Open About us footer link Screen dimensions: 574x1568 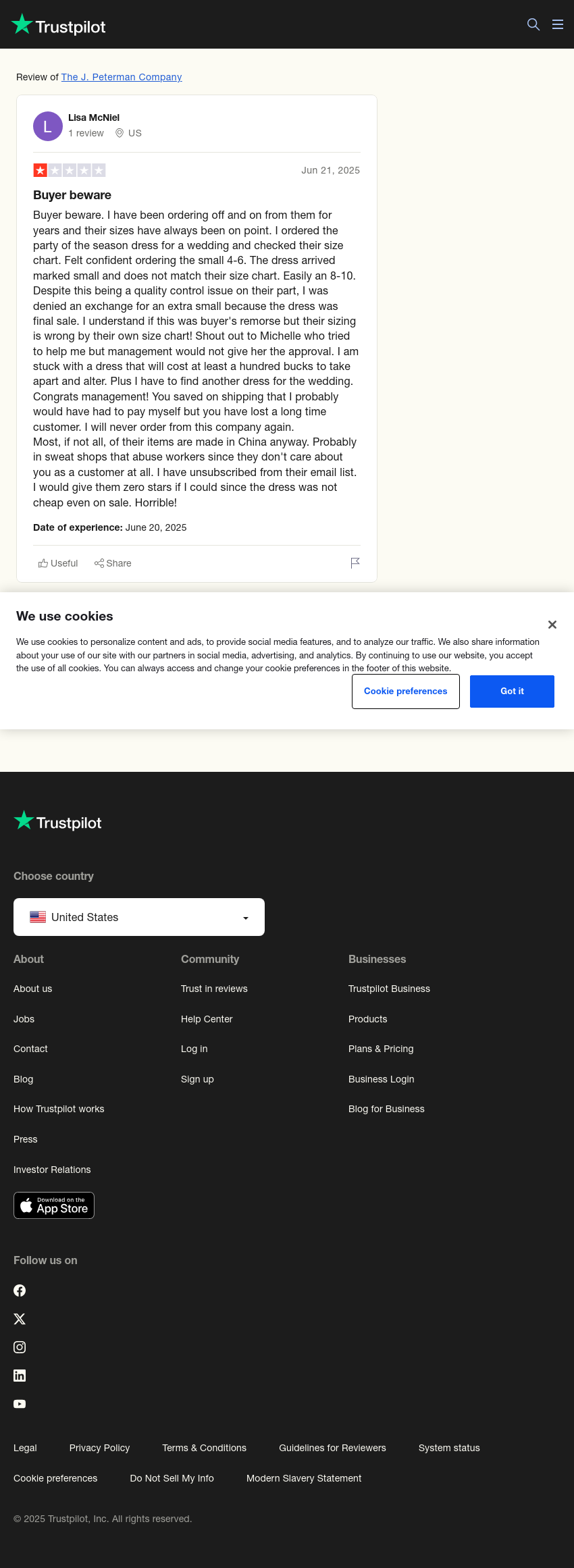pos(33,989)
